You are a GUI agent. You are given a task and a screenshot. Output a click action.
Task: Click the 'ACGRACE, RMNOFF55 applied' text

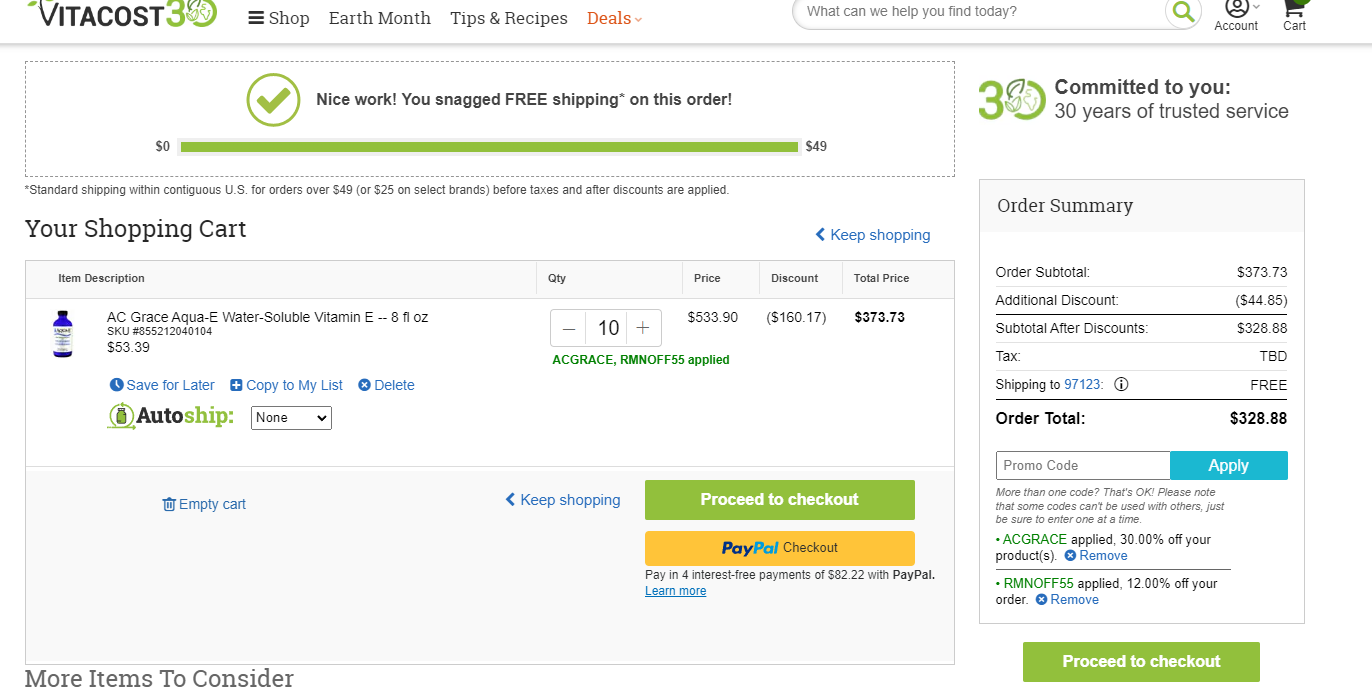(641, 360)
